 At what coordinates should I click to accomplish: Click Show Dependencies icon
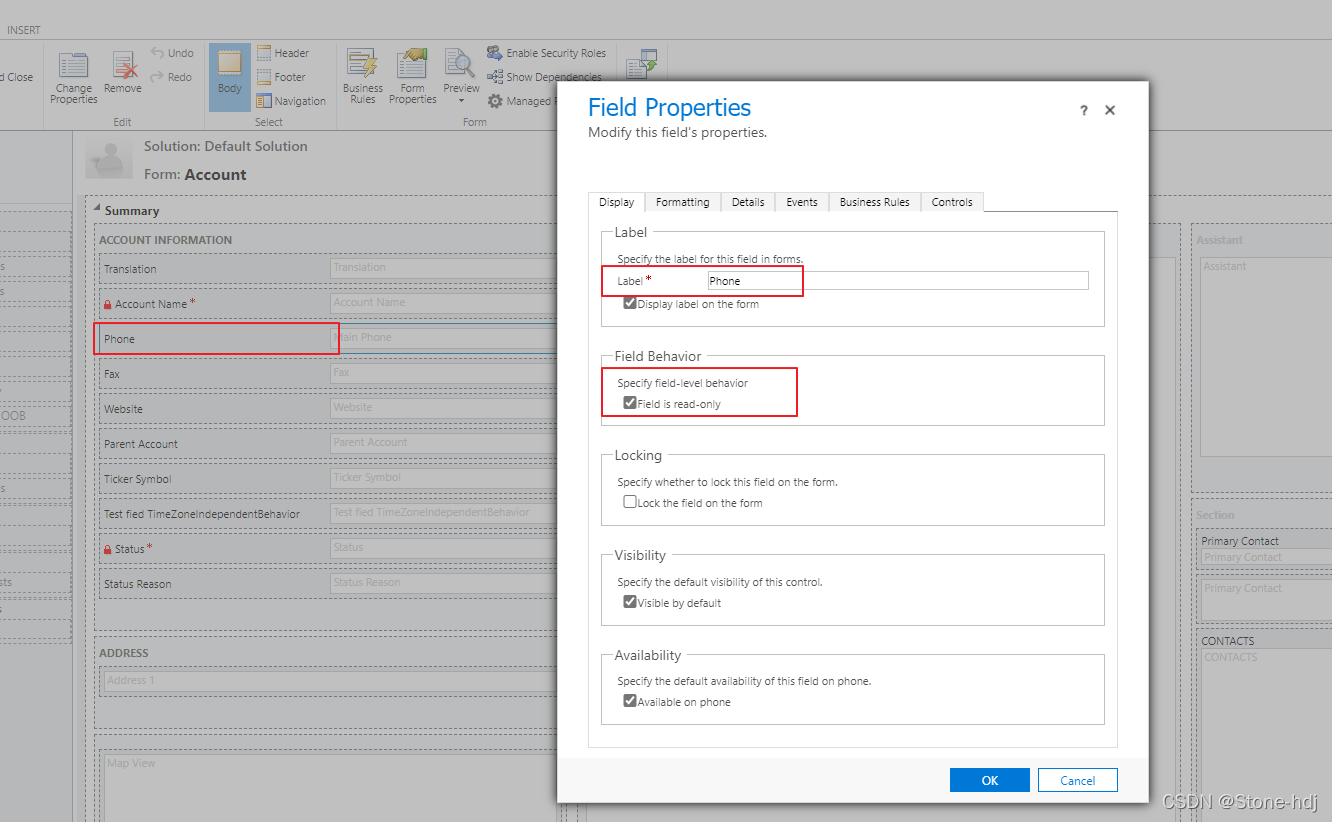[x=495, y=77]
